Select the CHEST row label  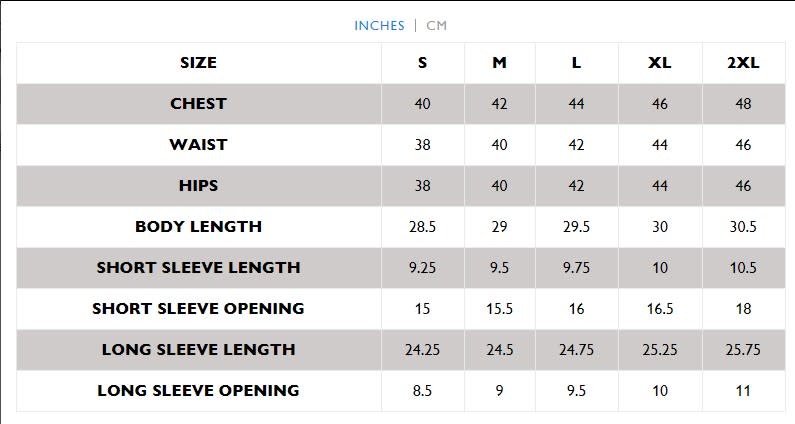coord(198,104)
